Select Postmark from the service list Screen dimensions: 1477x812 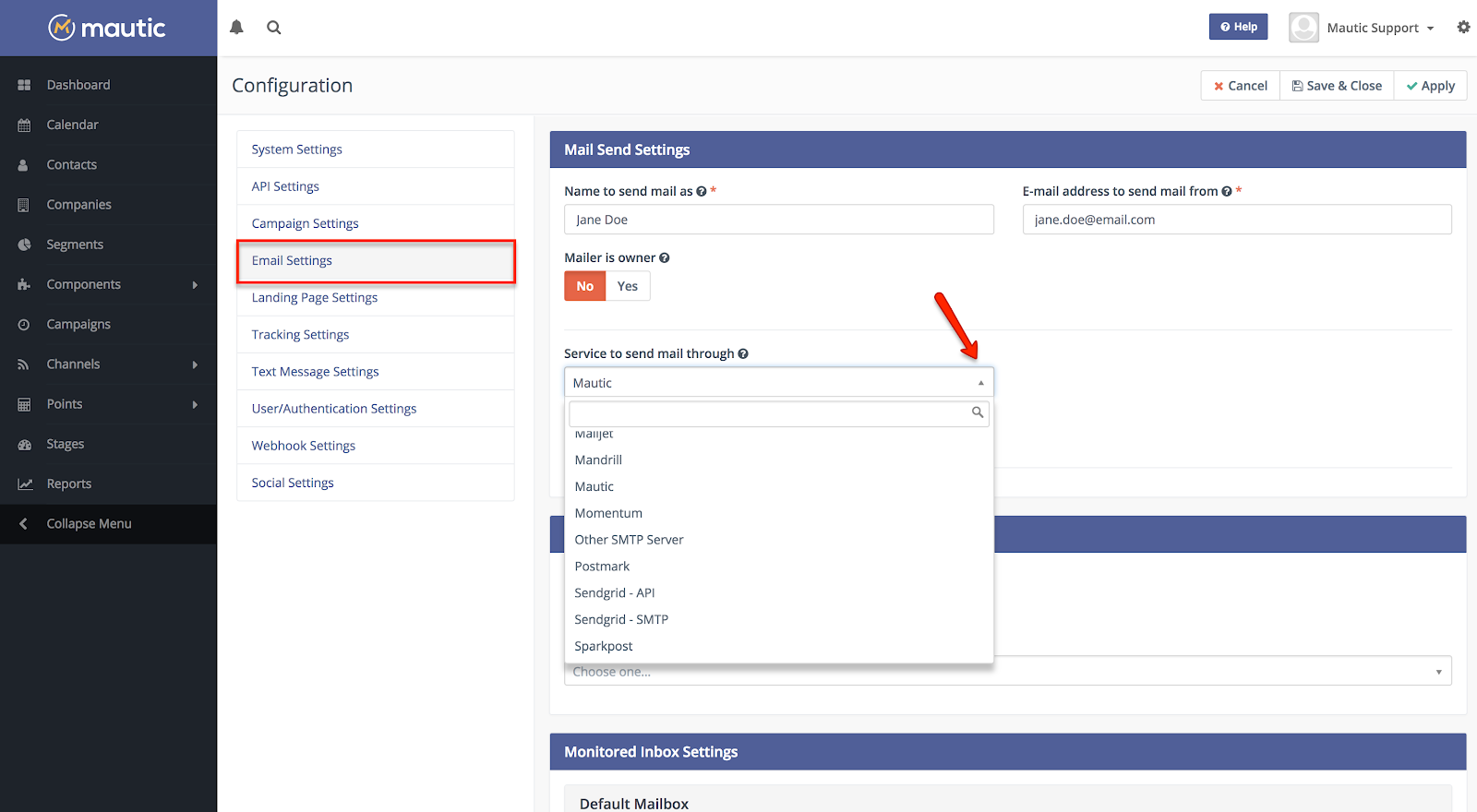click(x=778, y=567)
